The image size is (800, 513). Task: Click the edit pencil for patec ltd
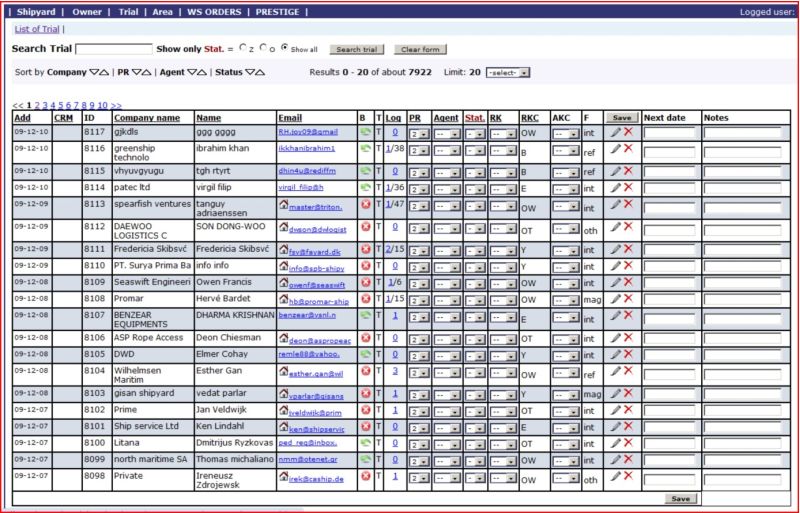tap(616, 187)
